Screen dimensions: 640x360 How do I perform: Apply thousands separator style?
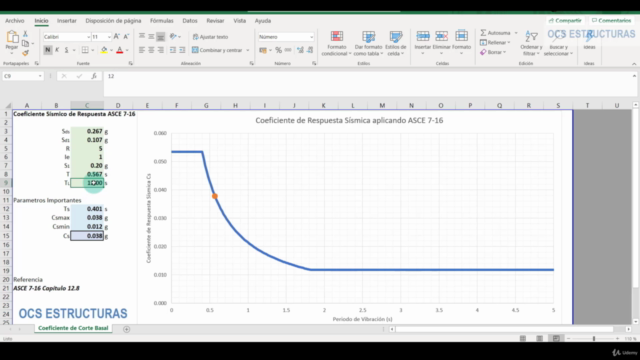(x=288, y=50)
